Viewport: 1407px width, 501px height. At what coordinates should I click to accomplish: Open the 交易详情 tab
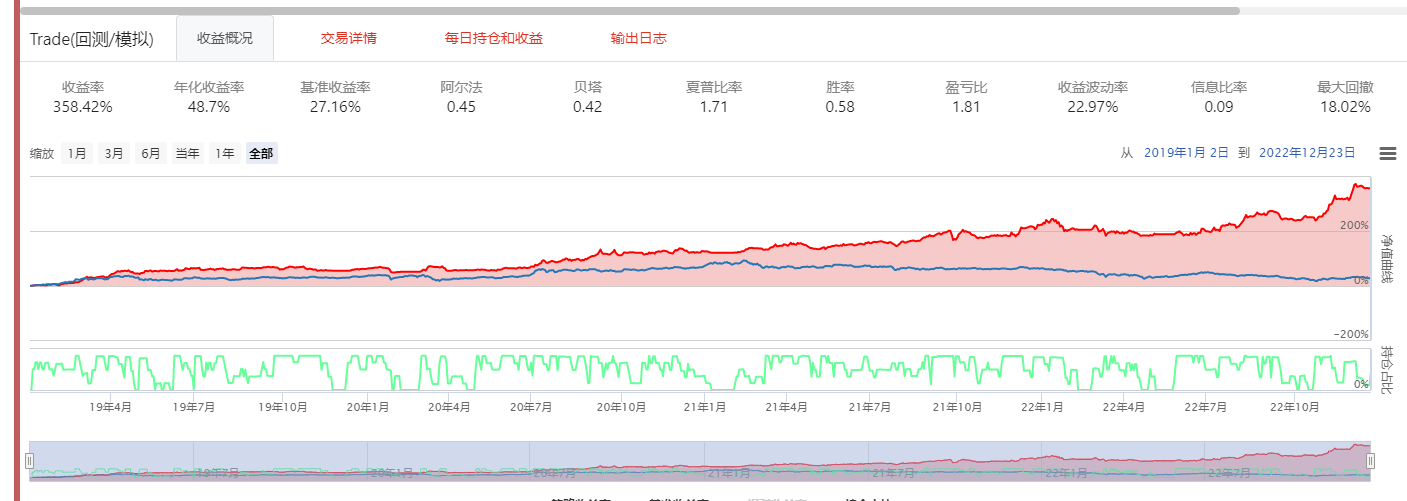point(348,39)
